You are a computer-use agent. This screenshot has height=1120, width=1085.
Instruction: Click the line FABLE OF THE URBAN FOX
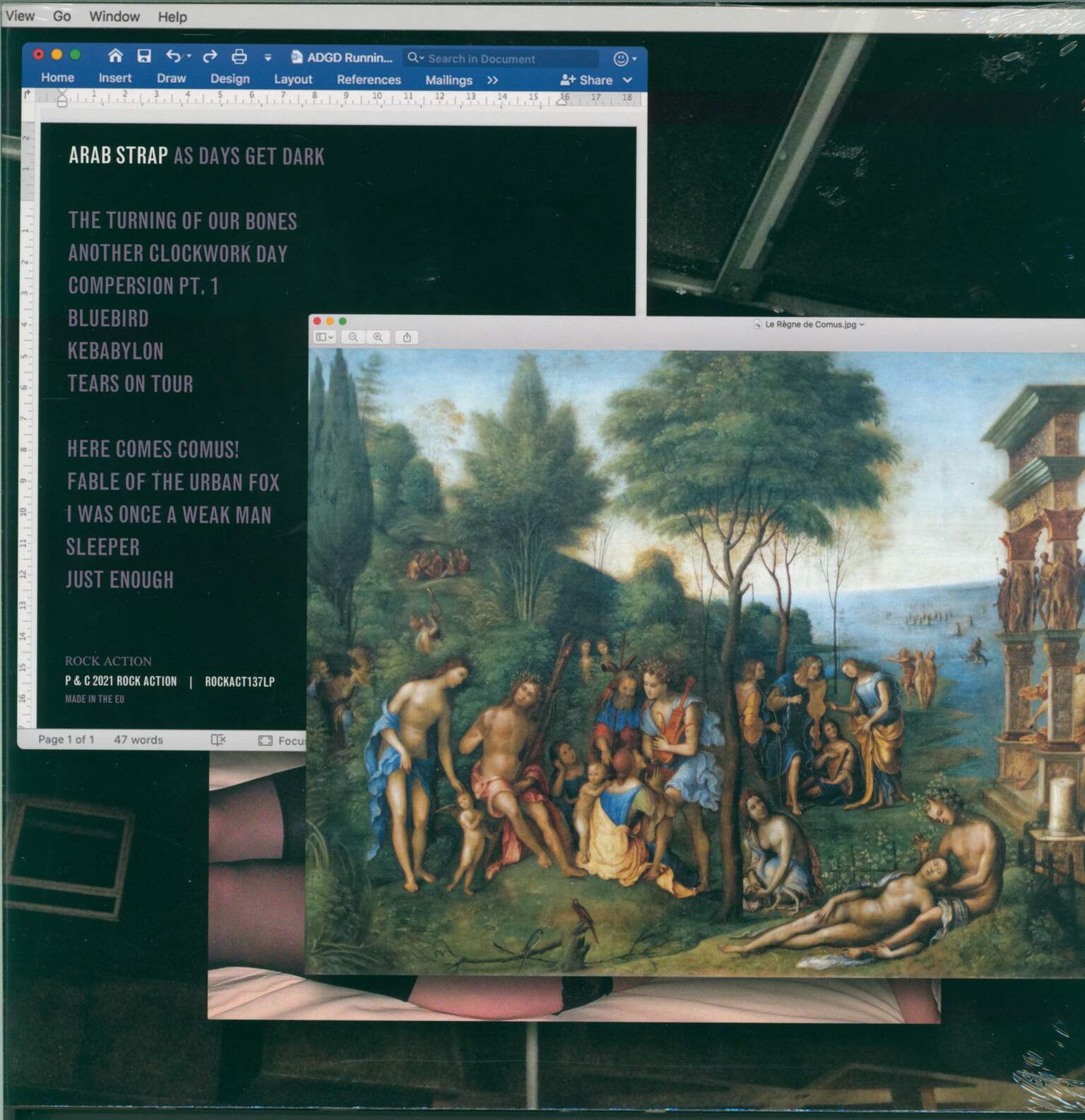click(173, 482)
